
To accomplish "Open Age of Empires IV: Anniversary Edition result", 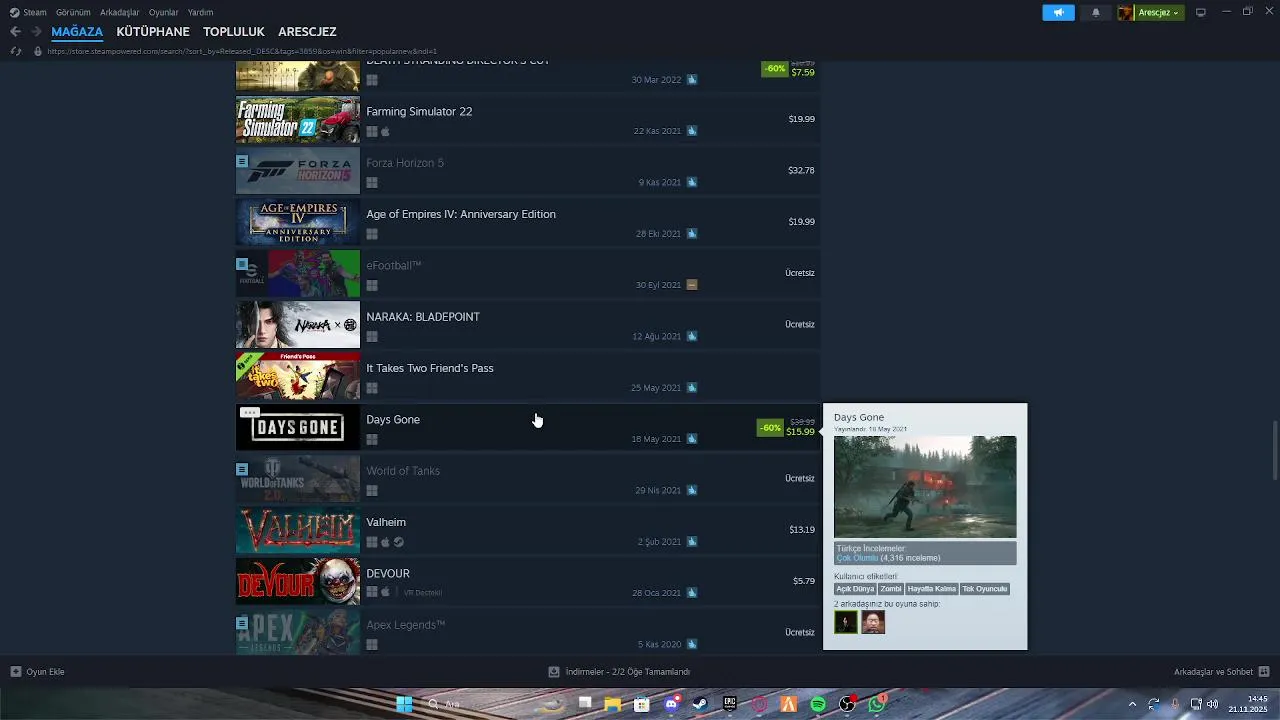I will point(527,222).
